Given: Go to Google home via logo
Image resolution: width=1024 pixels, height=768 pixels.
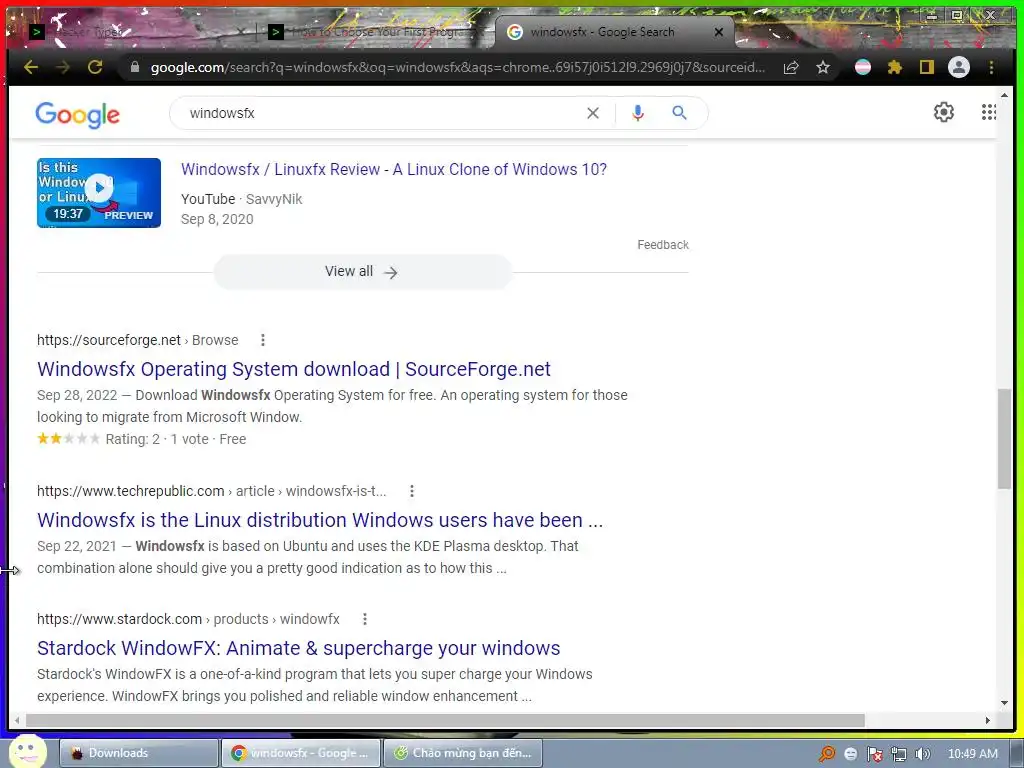Looking at the screenshot, I should 77,114.
